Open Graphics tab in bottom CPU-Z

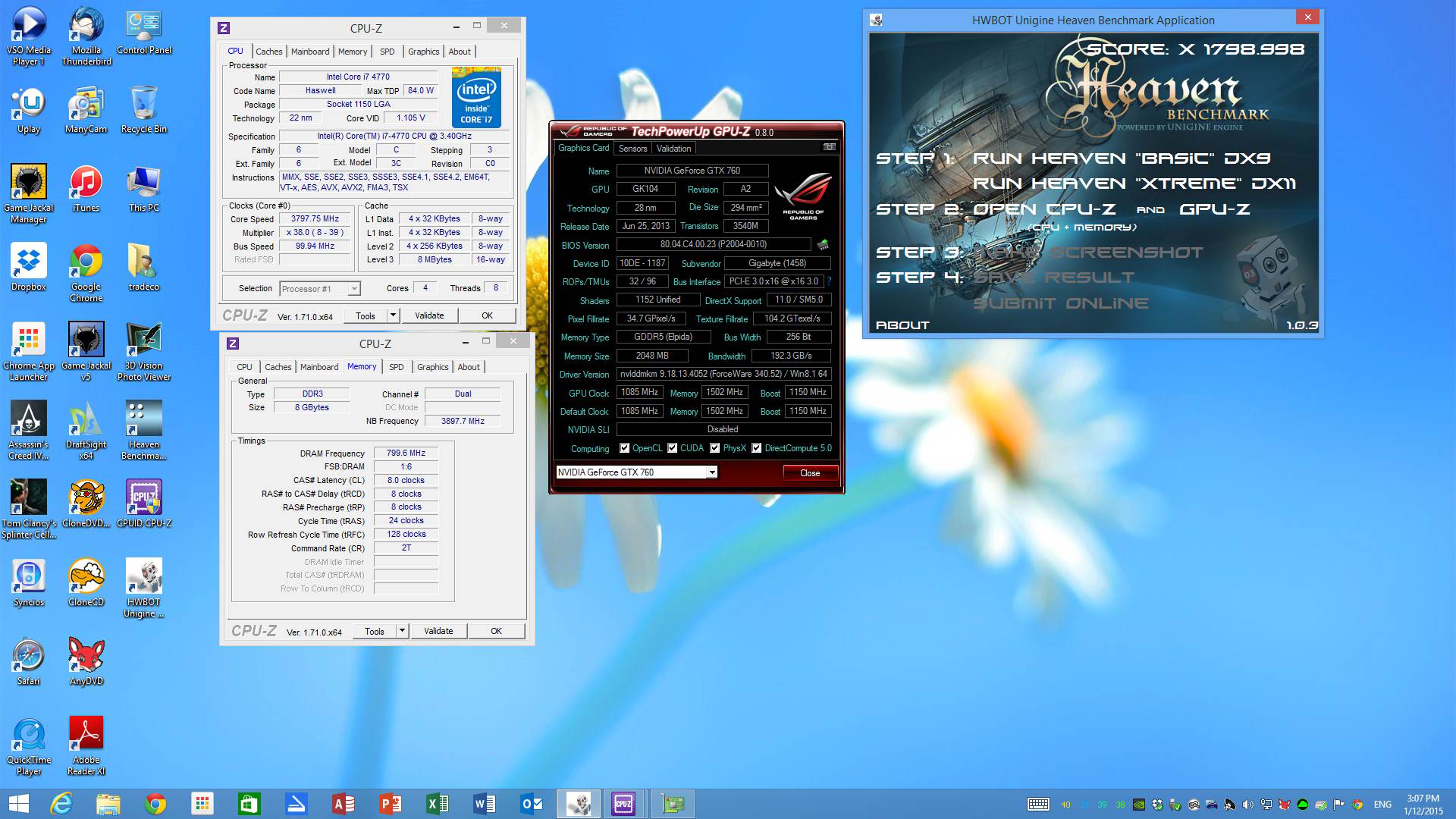tap(432, 367)
